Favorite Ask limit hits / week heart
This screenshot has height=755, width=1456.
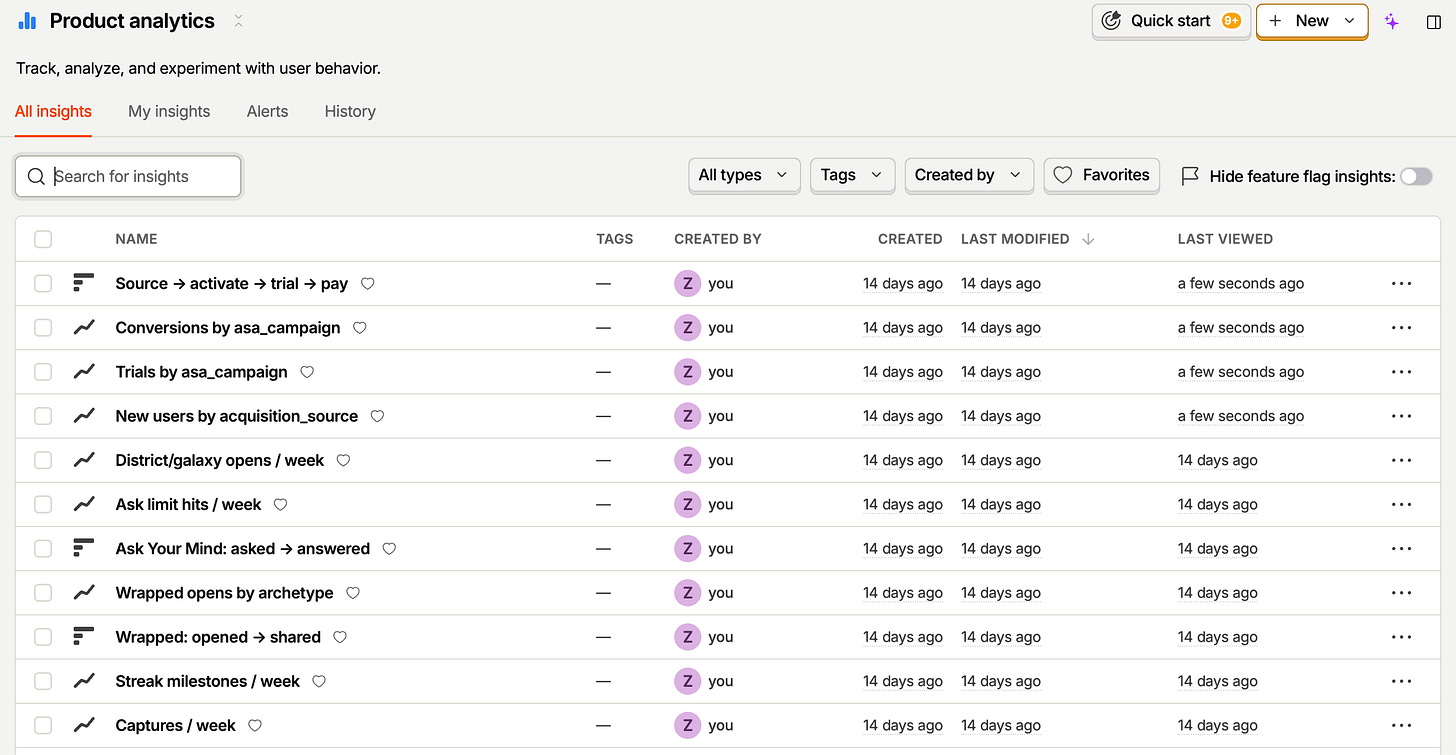281,505
